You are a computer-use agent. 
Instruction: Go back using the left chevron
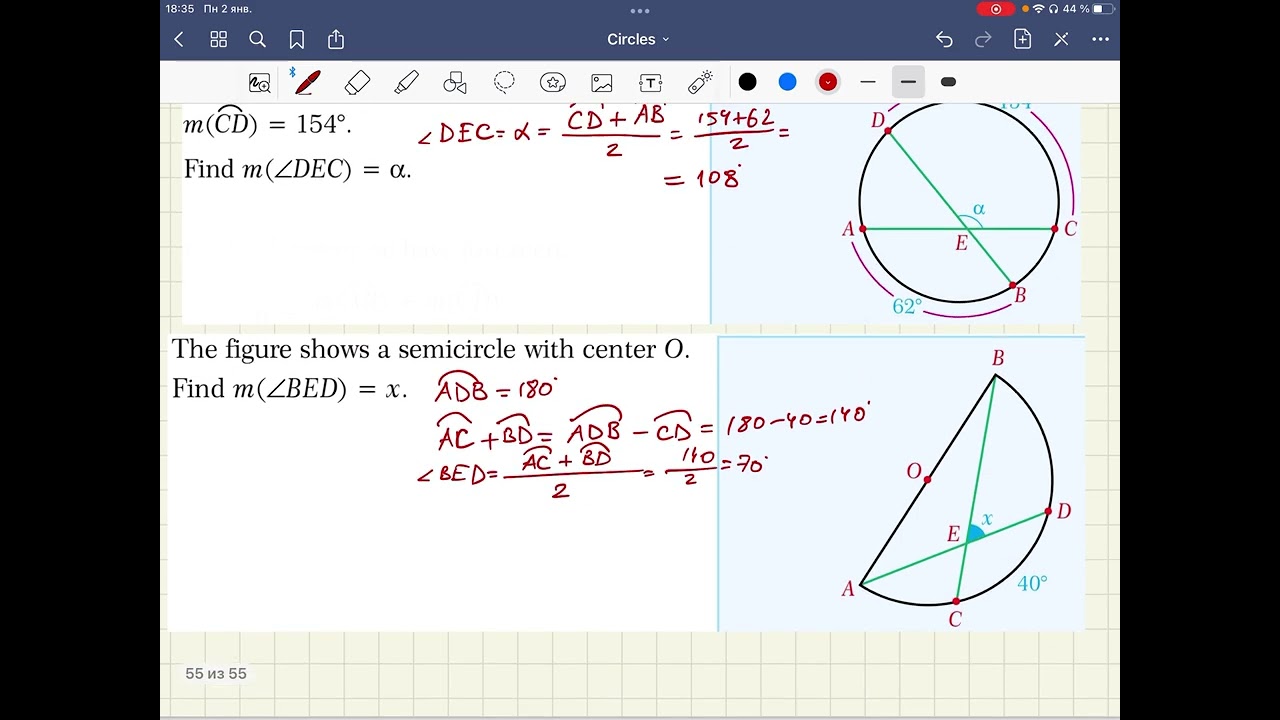tap(179, 39)
